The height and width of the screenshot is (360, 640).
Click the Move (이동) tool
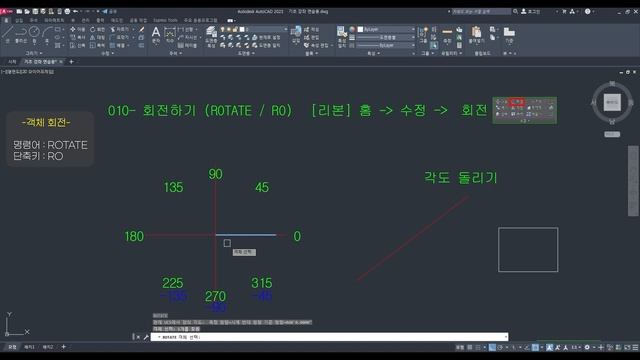pos(78,29)
